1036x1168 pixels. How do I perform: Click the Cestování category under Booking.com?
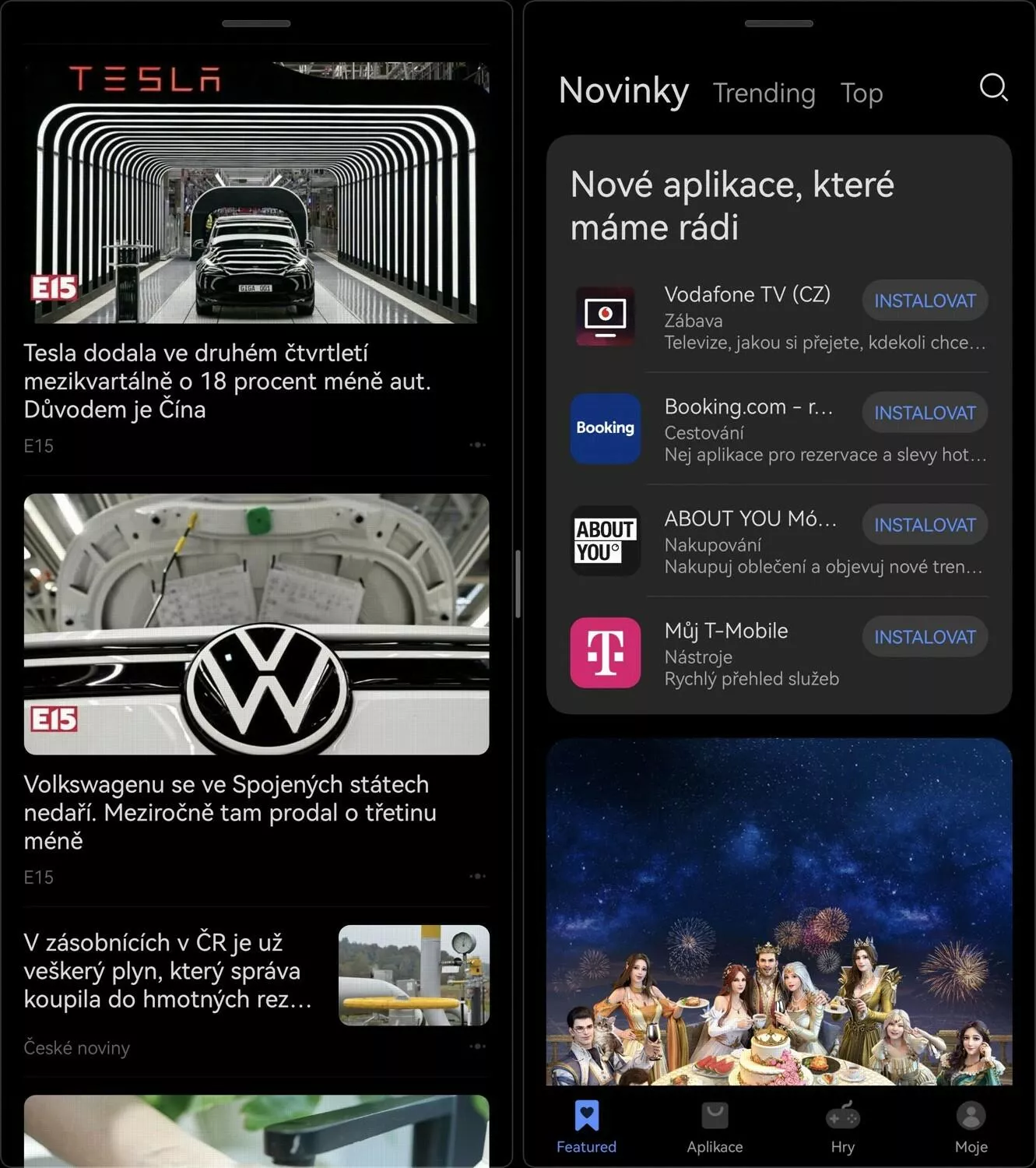click(704, 433)
